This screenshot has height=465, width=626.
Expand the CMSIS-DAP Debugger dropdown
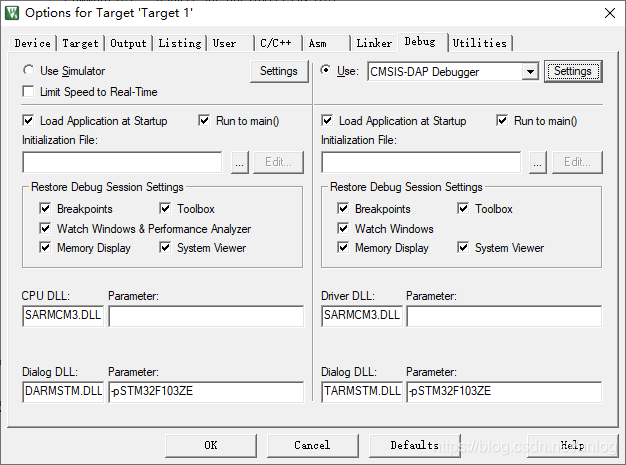pos(530,72)
